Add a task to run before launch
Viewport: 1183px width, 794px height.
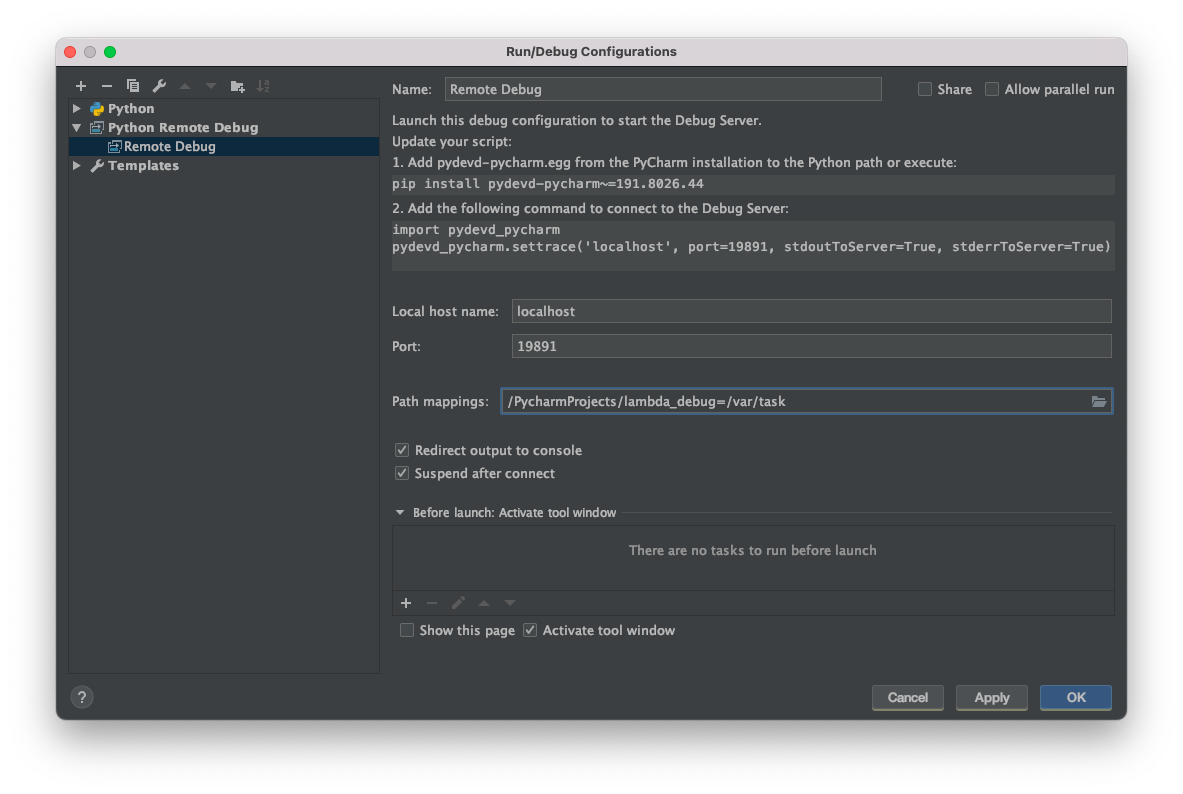406,603
